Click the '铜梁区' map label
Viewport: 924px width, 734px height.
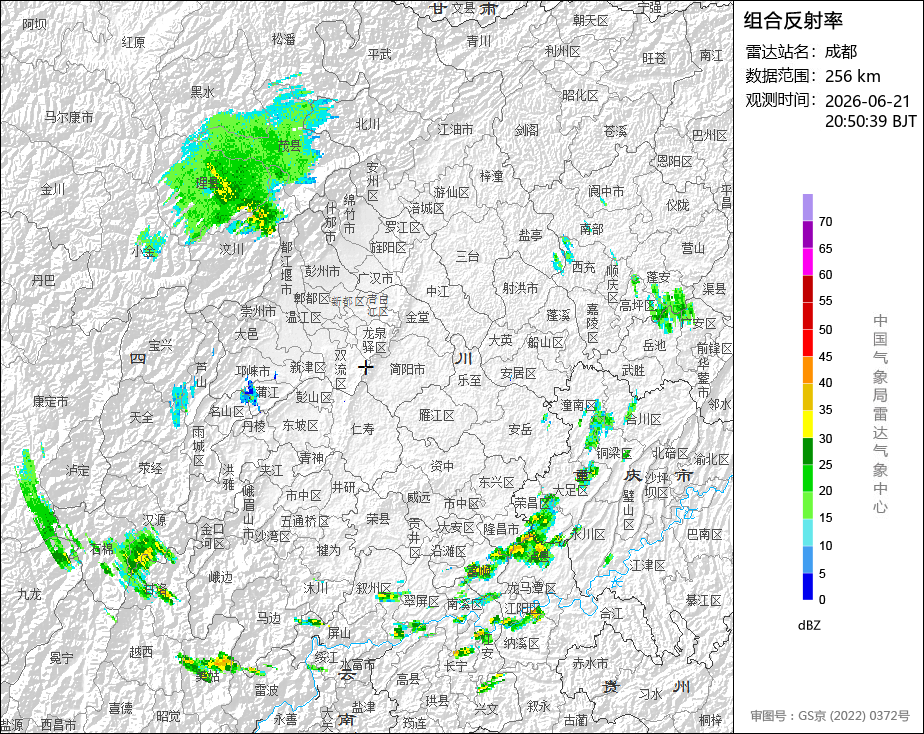614,453
